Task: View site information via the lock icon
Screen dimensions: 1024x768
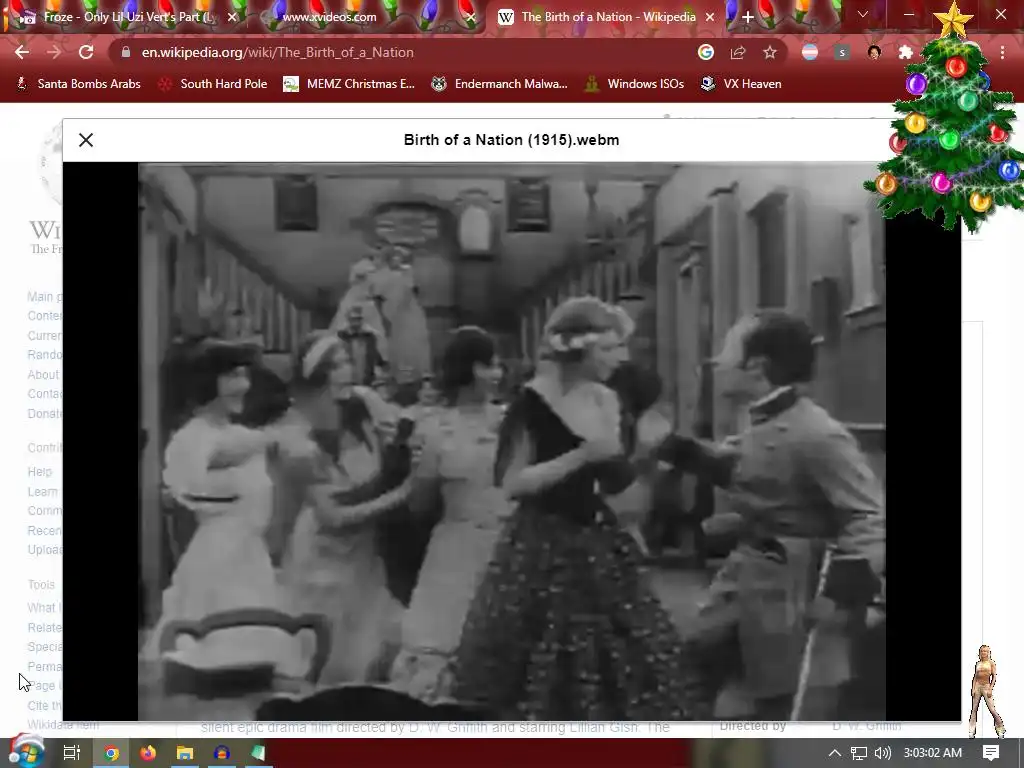Action: (126, 52)
